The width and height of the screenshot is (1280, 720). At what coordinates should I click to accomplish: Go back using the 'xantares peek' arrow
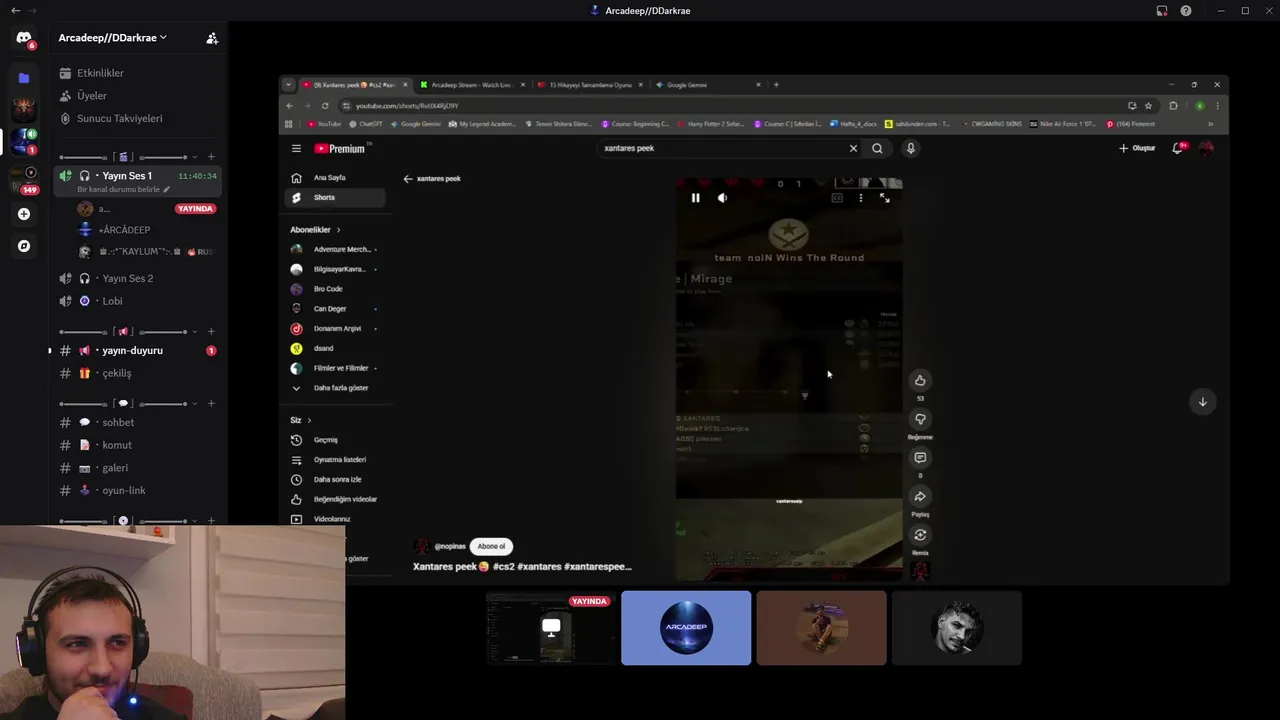pyautogui.click(x=408, y=179)
